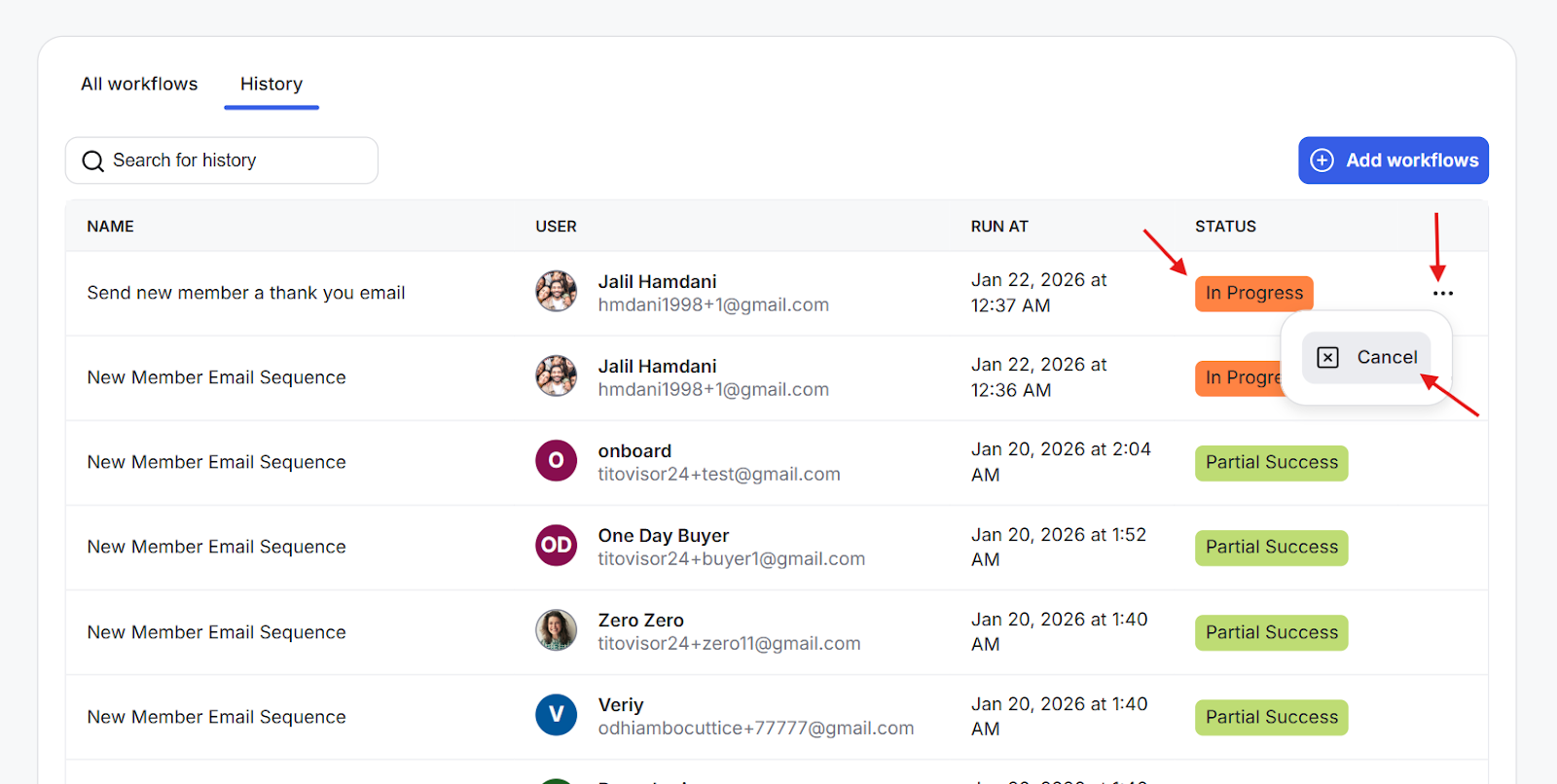Click the email titovisor24+zero11@gmail.com

point(729,643)
